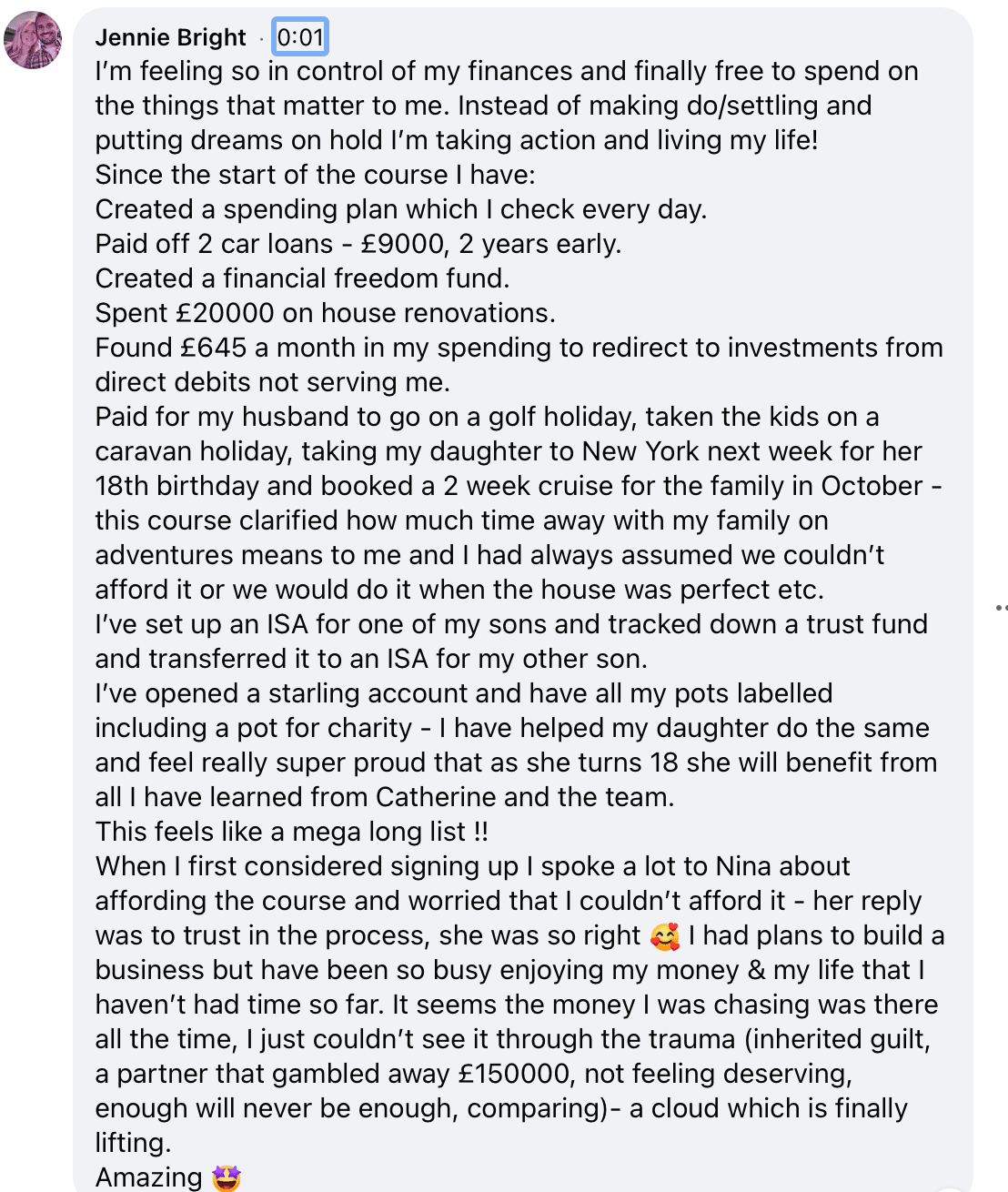The height and width of the screenshot is (1192, 1008).
Task: Click the Jennie Bright commenter name
Action: [x=170, y=37]
